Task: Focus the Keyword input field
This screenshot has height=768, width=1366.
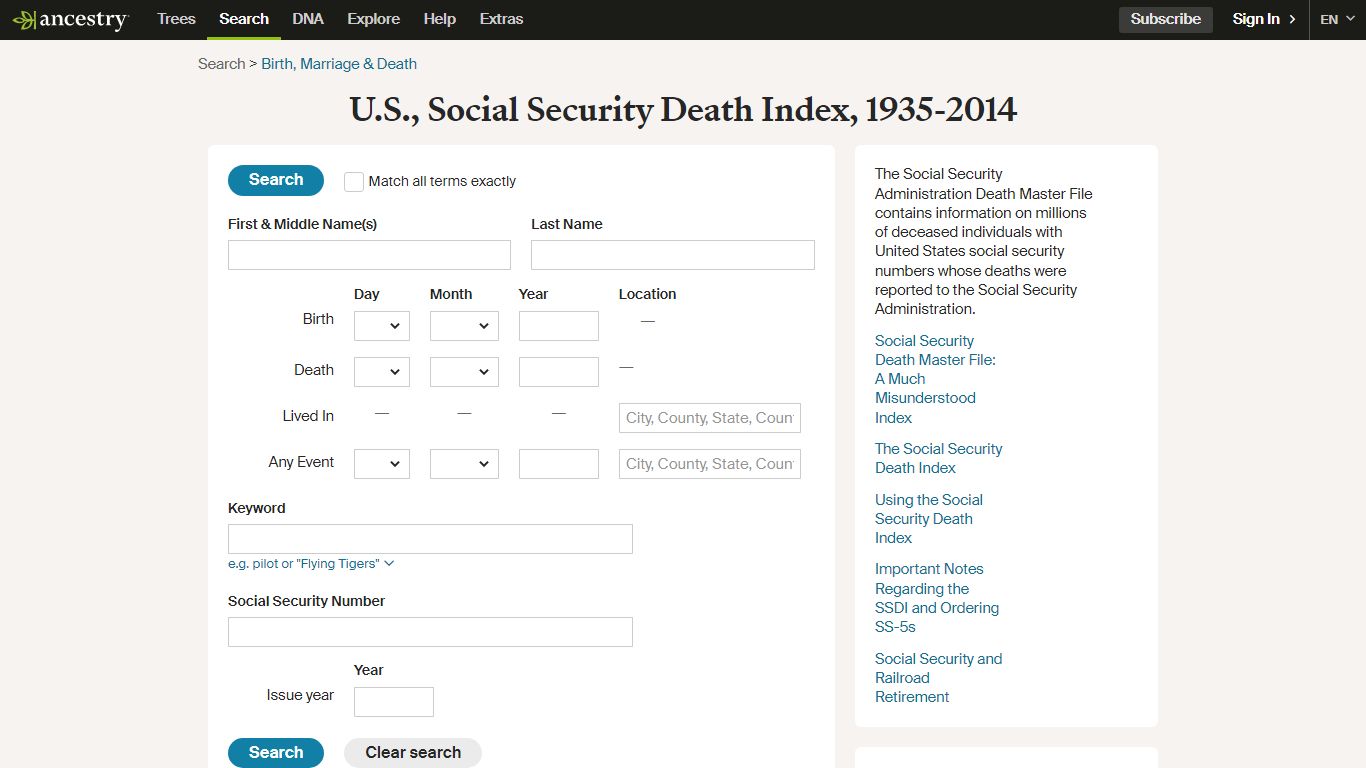Action: click(x=430, y=539)
